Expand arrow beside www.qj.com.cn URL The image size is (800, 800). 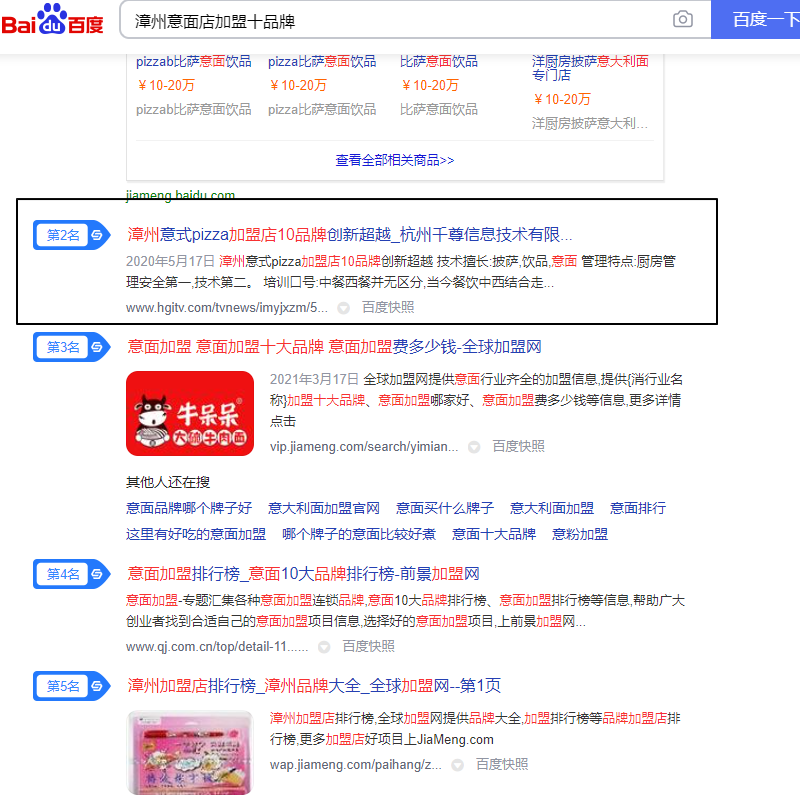pos(324,647)
